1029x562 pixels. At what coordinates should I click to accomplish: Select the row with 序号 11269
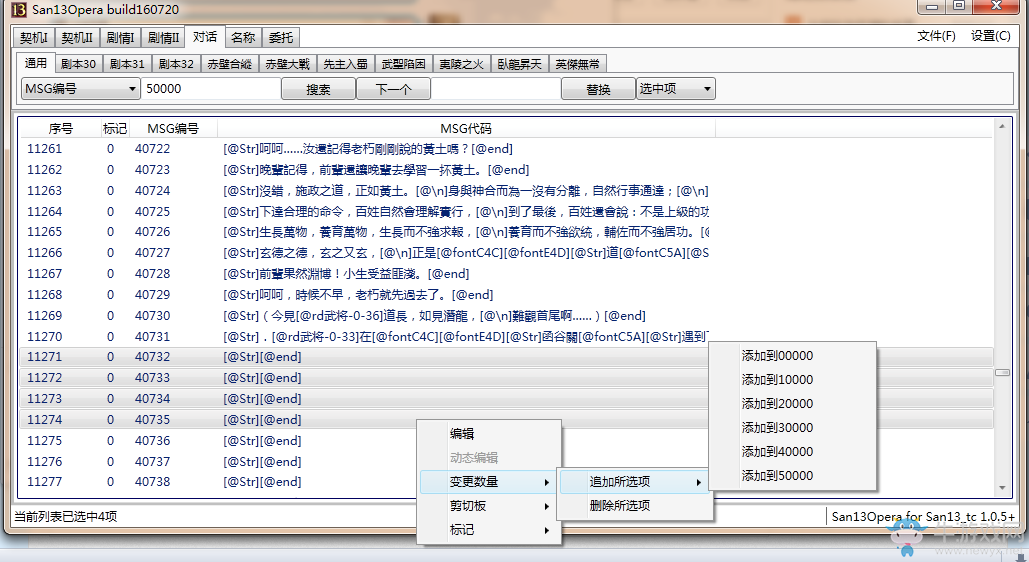506,316
